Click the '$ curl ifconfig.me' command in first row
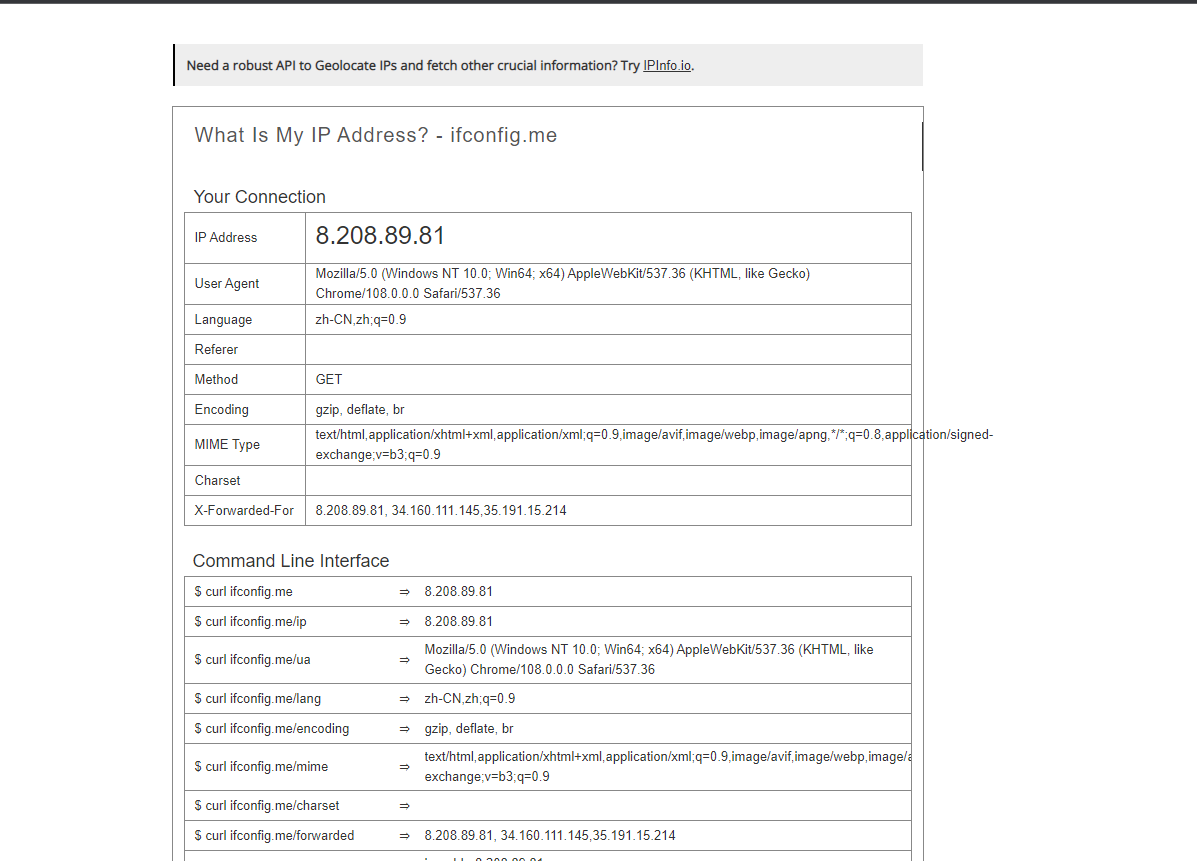 click(x=244, y=592)
